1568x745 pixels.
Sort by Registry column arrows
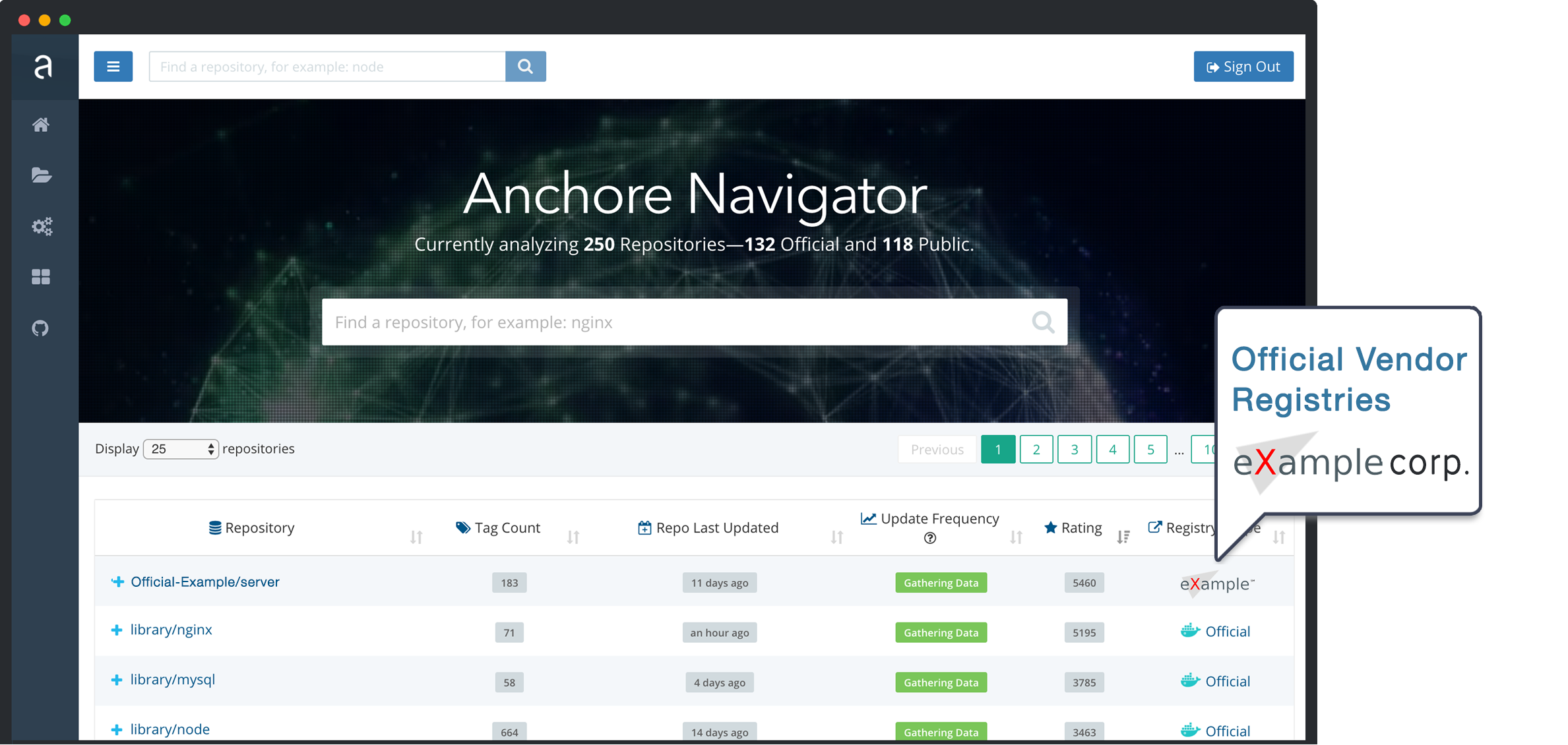tap(1279, 537)
